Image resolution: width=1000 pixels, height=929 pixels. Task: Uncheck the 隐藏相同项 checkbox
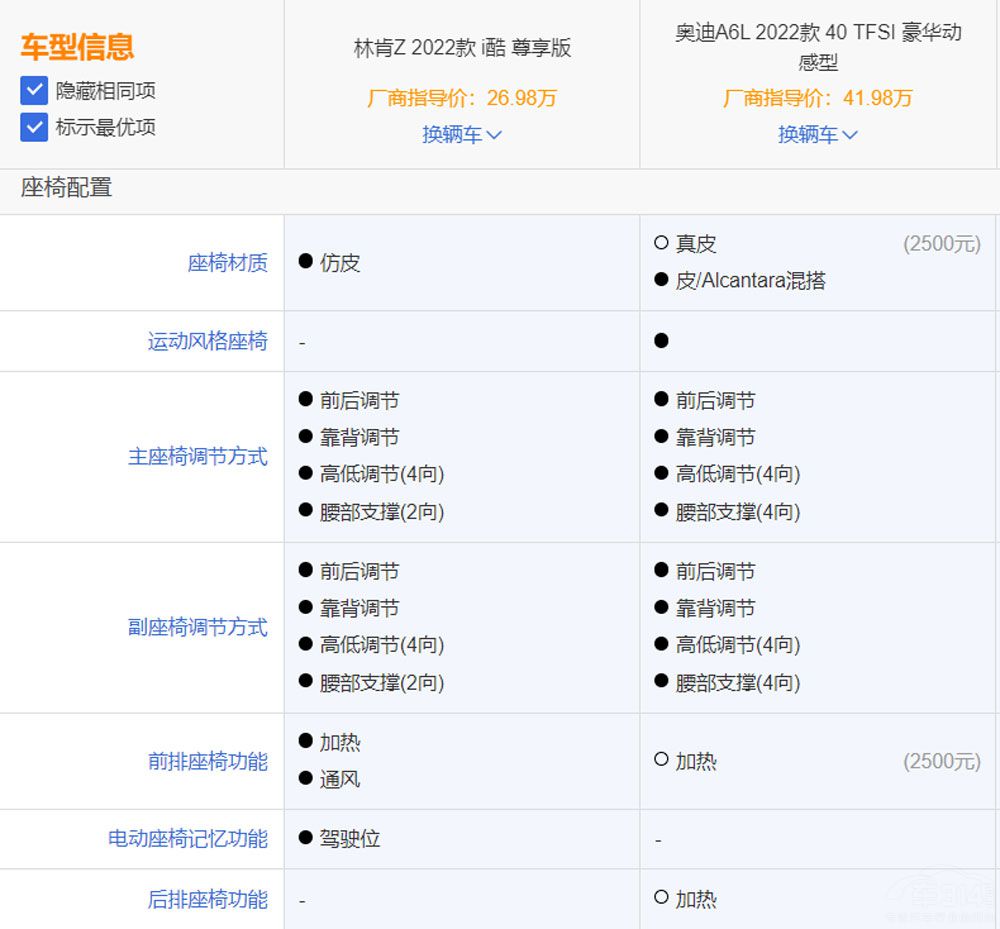[x=34, y=91]
